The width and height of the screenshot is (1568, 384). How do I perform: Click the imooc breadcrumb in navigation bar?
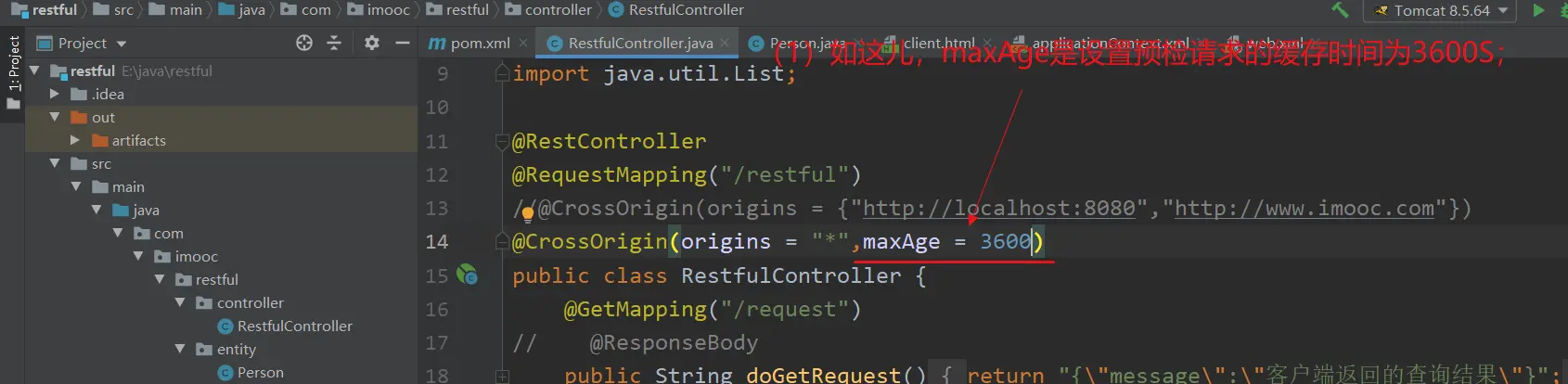click(x=379, y=10)
